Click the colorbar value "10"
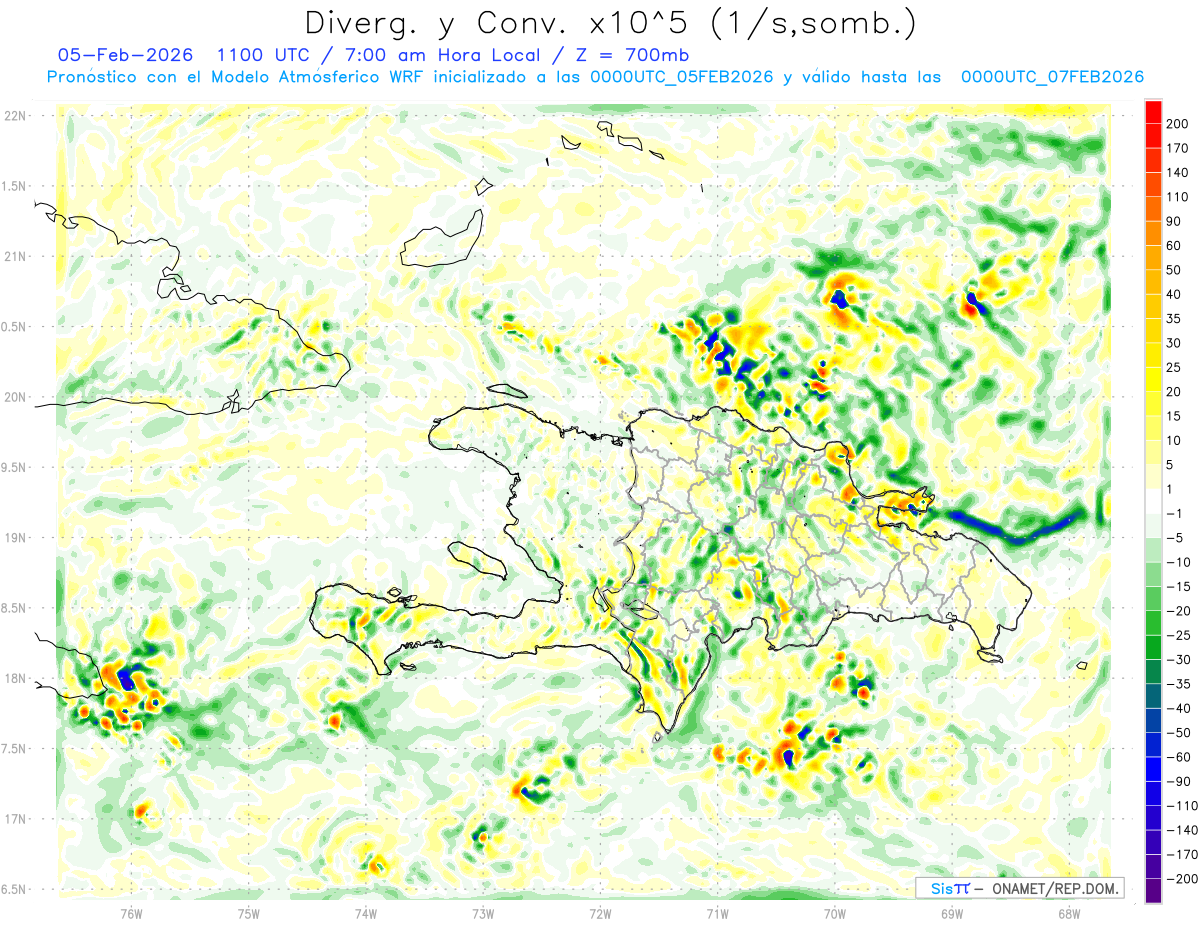 click(1174, 441)
